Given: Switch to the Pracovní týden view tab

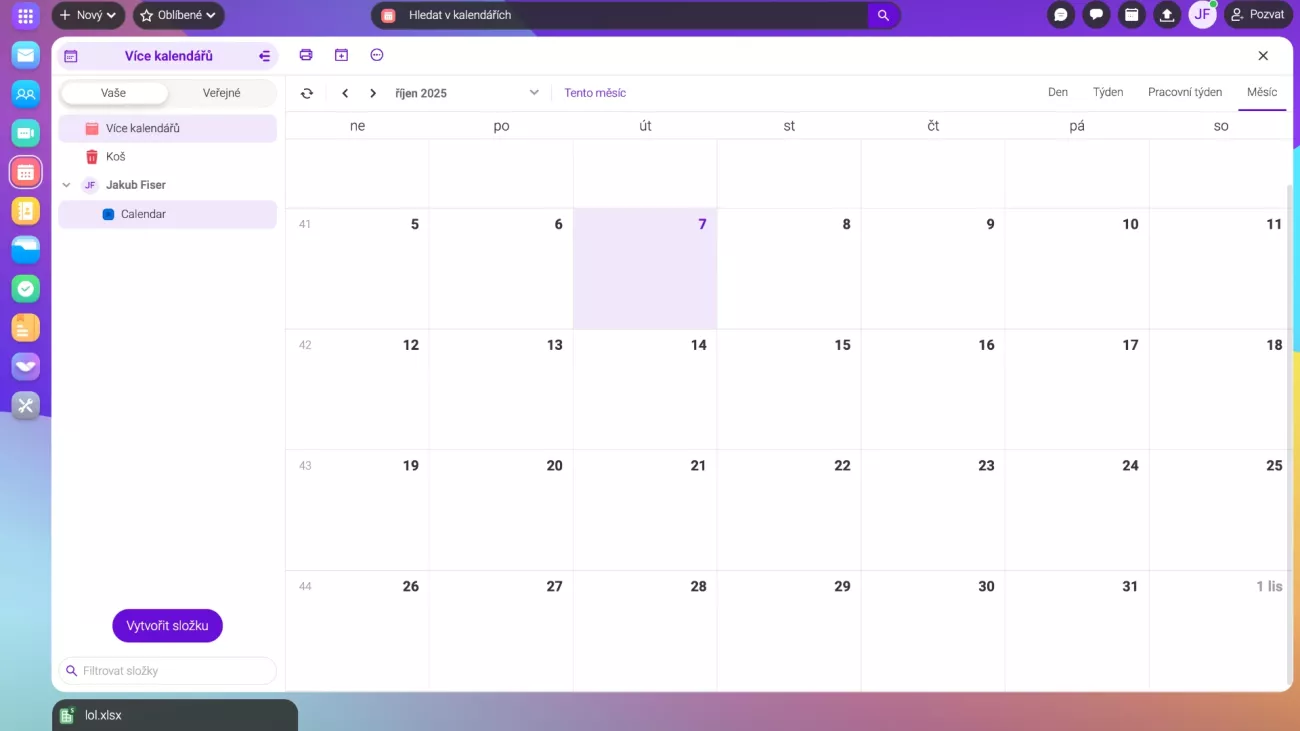Looking at the screenshot, I should [1184, 92].
